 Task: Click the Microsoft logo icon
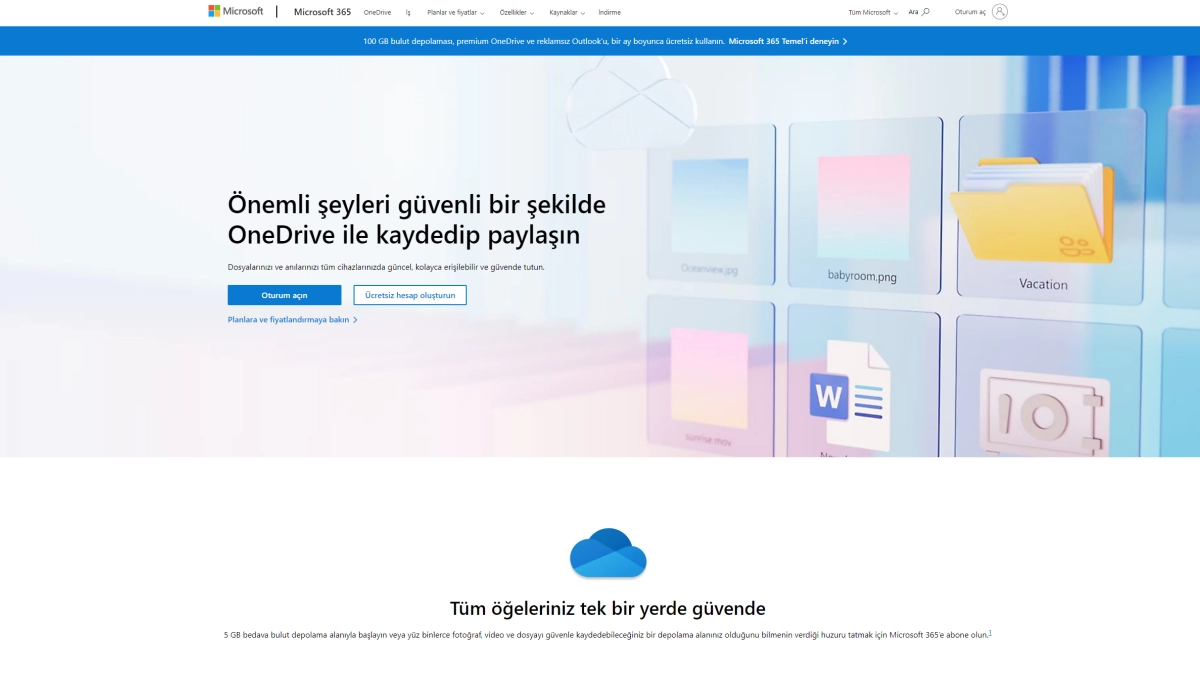click(214, 10)
